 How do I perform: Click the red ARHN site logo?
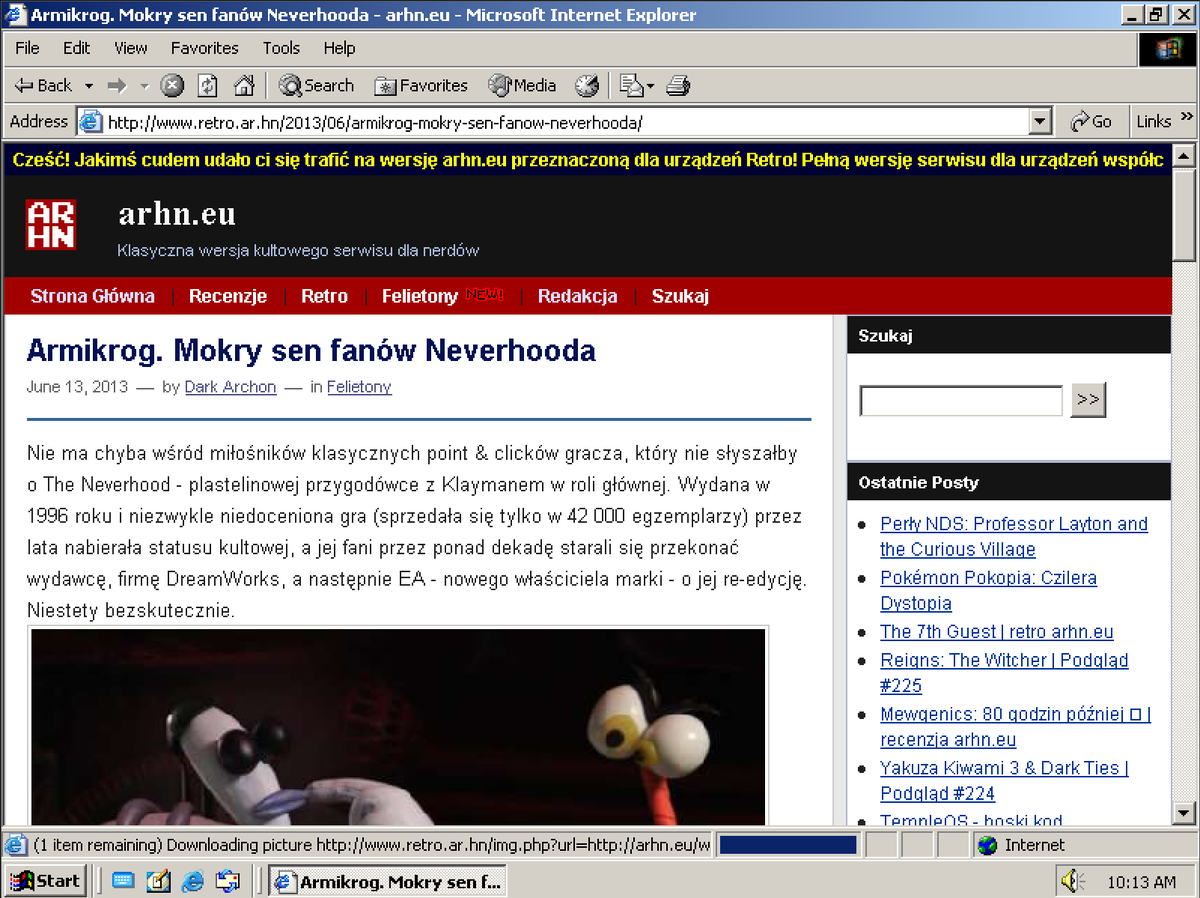50,224
